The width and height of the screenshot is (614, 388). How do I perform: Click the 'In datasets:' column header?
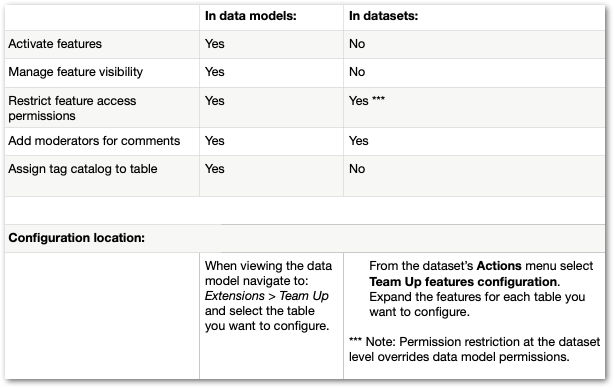coord(383,16)
